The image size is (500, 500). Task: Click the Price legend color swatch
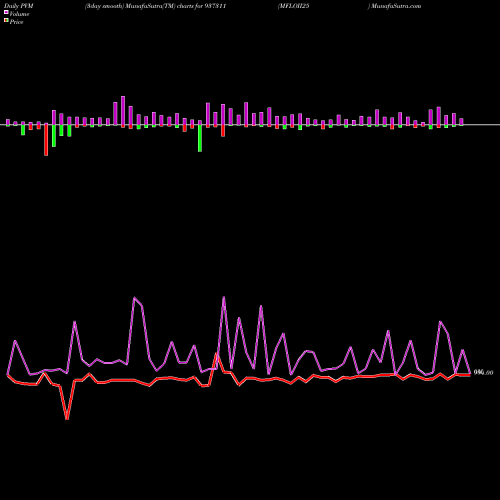[x=6, y=21]
